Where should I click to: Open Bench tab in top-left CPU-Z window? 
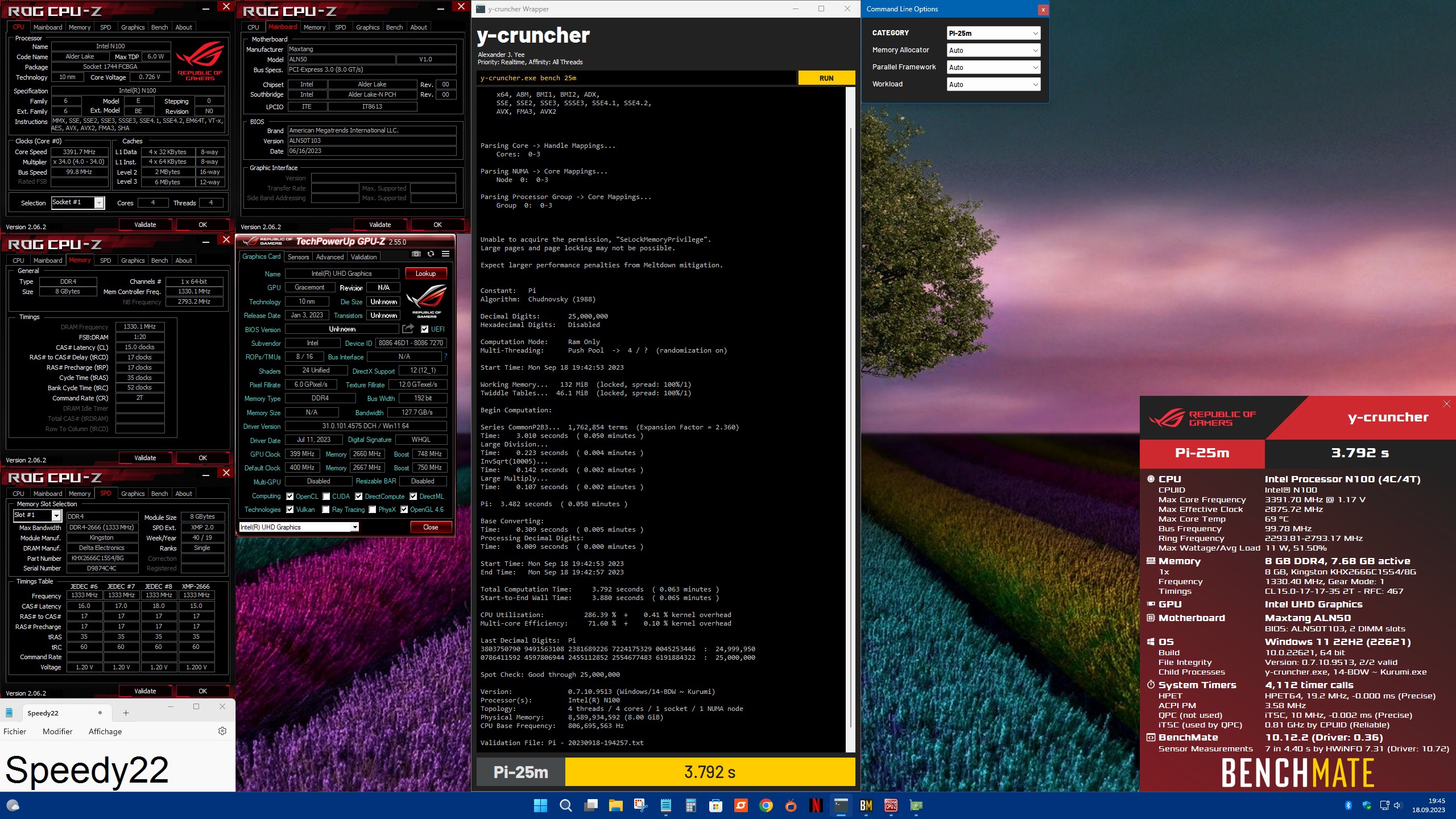point(159,27)
